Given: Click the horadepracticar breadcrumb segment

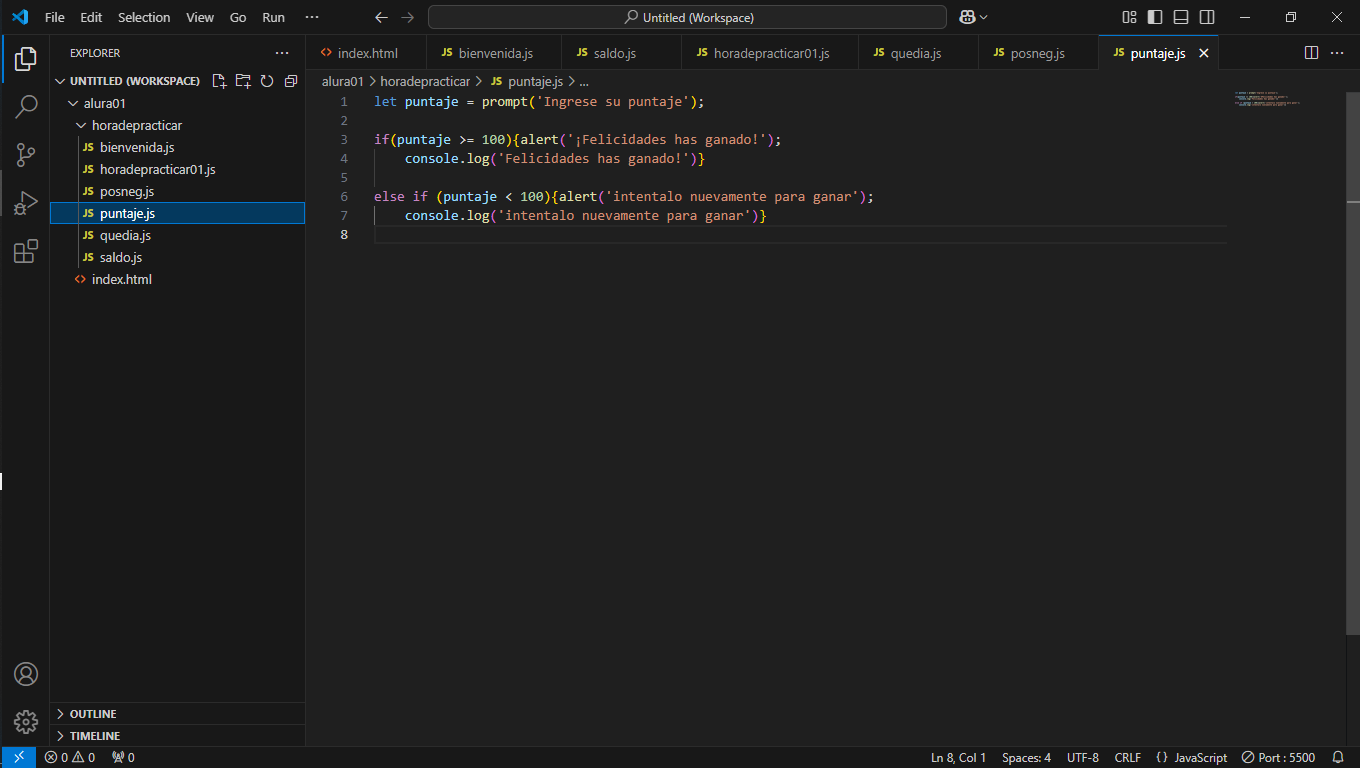Looking at the screenshot, I should coord(425,81).
